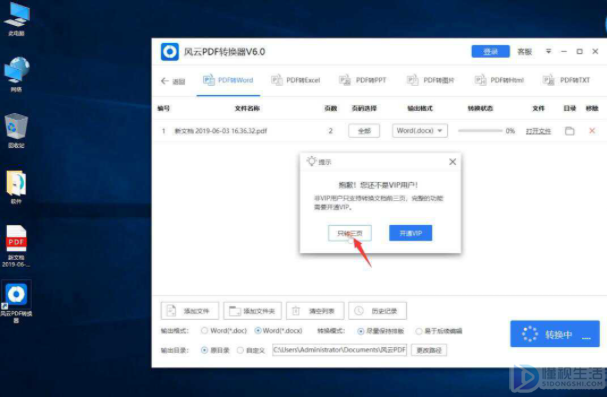Screen dimensions: 607x397
Task: Choose the 只转三页 button in the dialog
Action: pyautogui.click(x=350, y=233)
